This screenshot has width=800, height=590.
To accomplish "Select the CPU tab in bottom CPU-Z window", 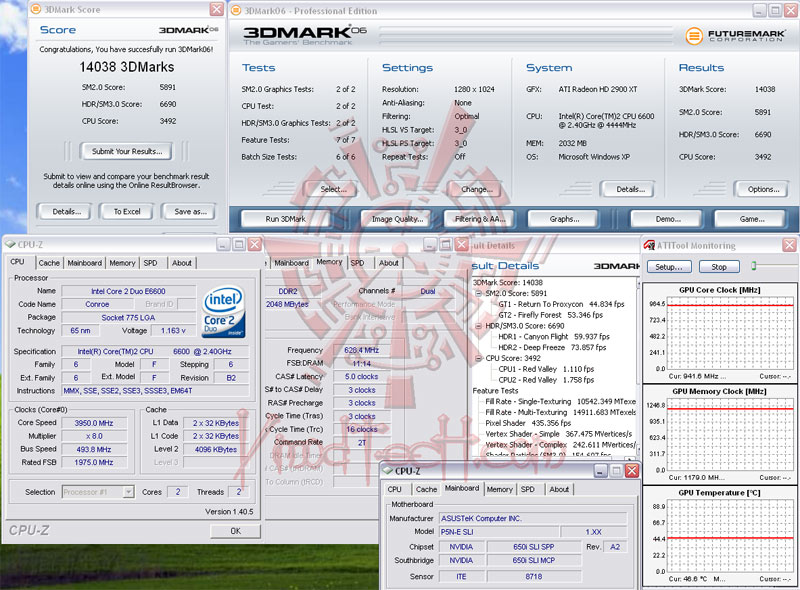I will pos(394,489).
